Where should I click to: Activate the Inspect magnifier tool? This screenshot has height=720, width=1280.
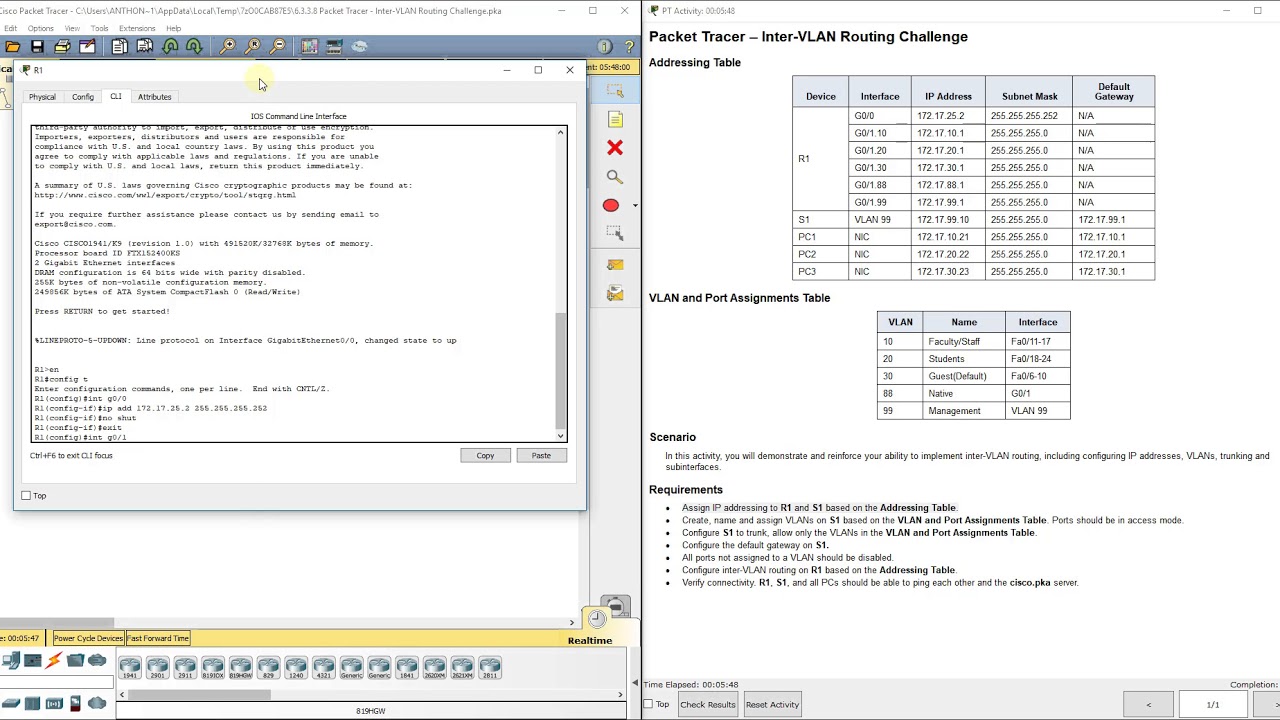point(615,177)
